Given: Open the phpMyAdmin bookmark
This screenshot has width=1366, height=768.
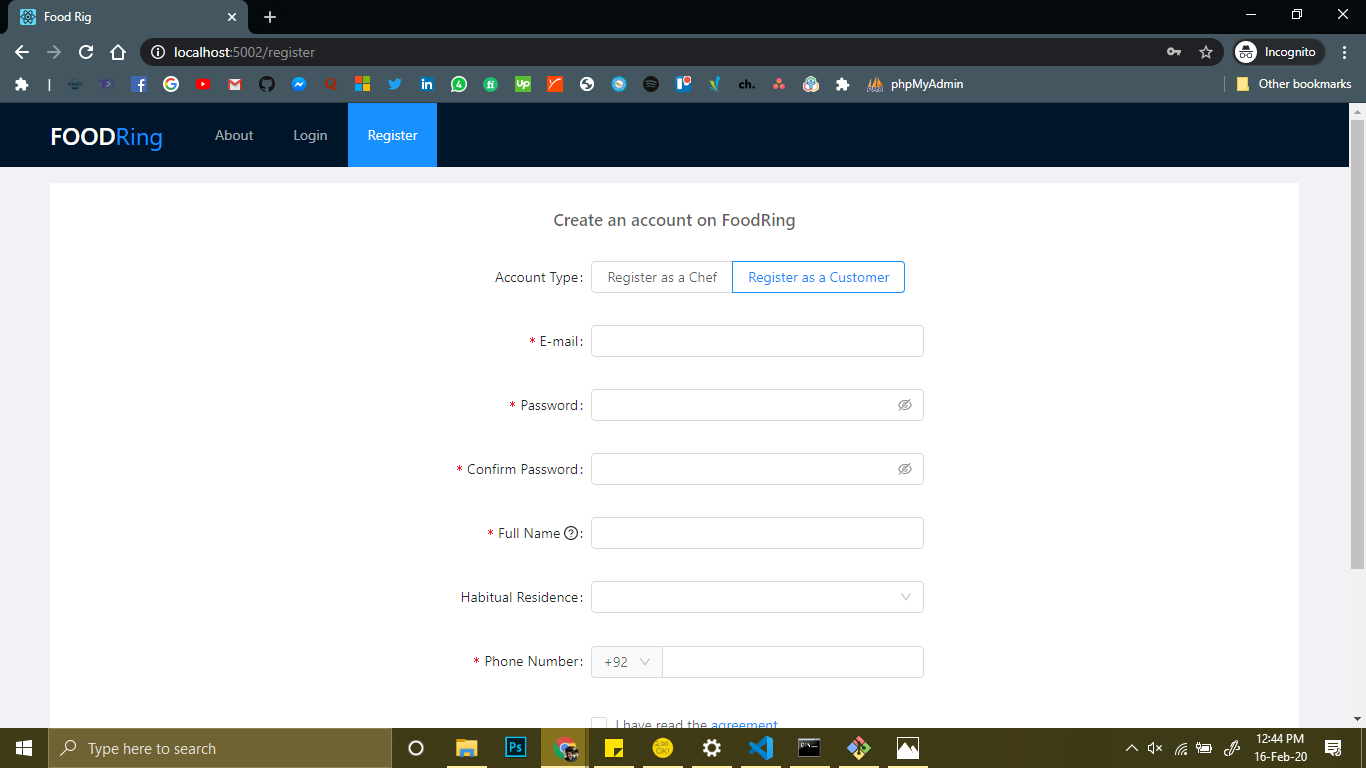Looking at the screenshot, I should [915, 84].
